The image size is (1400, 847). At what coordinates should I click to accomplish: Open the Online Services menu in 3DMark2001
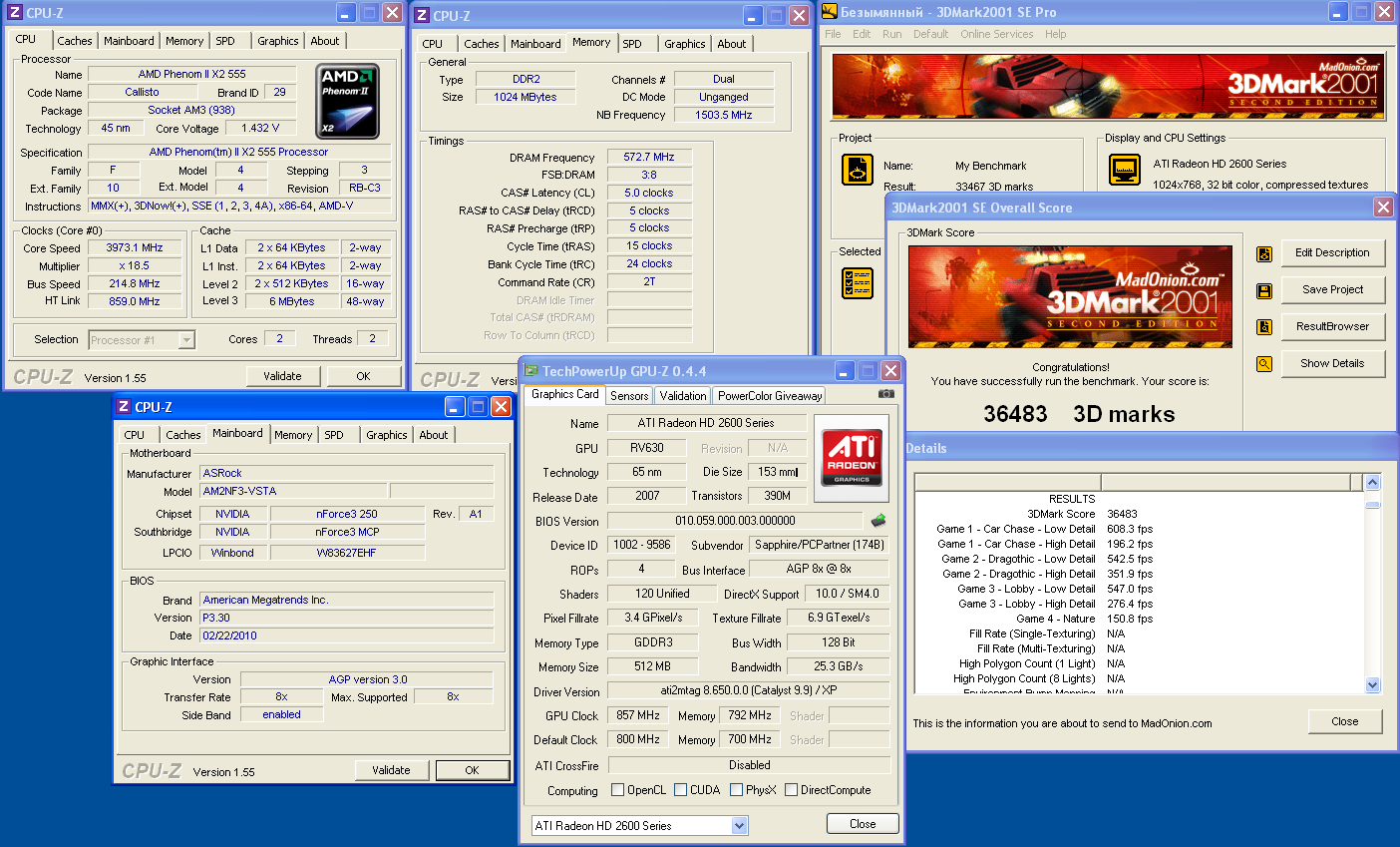point(996,34)
